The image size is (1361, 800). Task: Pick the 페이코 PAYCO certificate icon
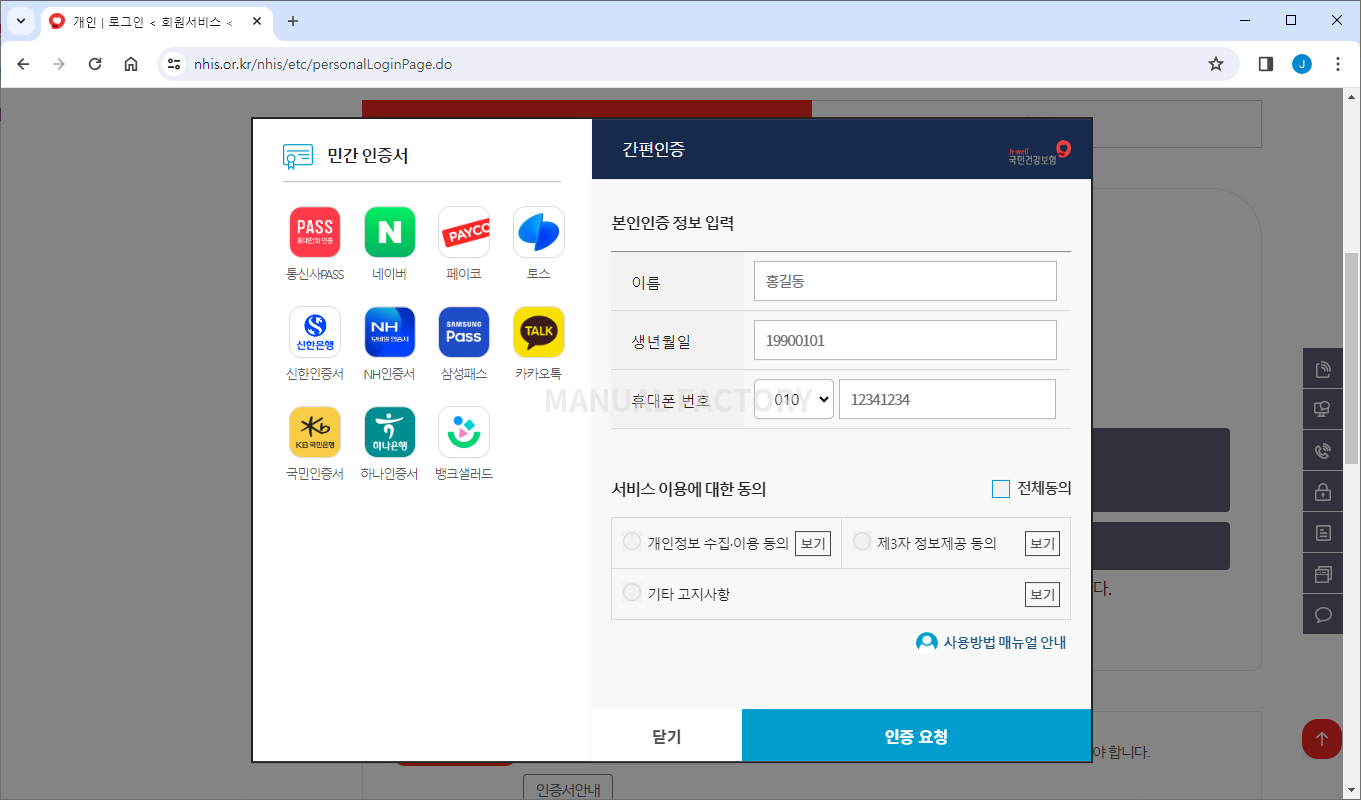464,232
